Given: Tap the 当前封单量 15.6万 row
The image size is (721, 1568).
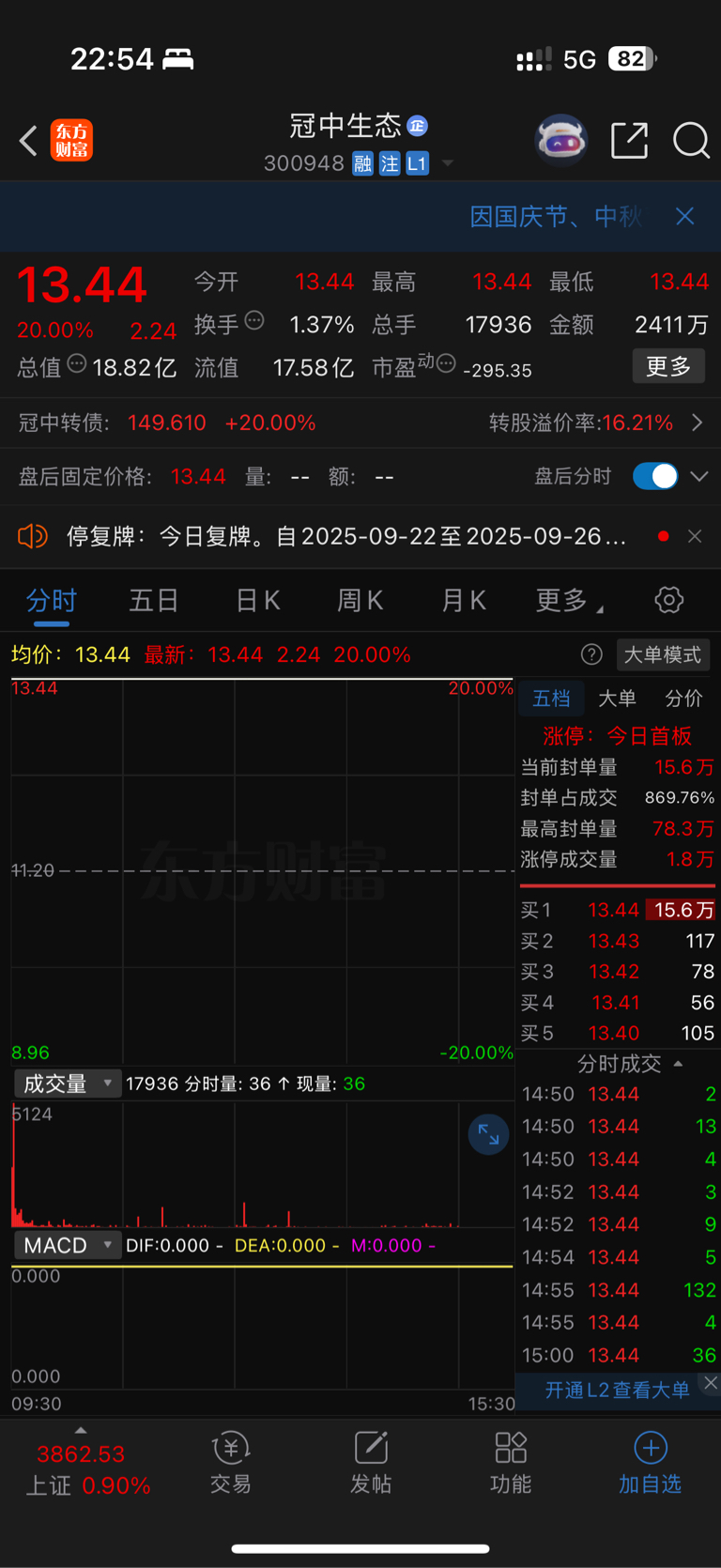Looking at the screenshot, I should pos(618,767).
